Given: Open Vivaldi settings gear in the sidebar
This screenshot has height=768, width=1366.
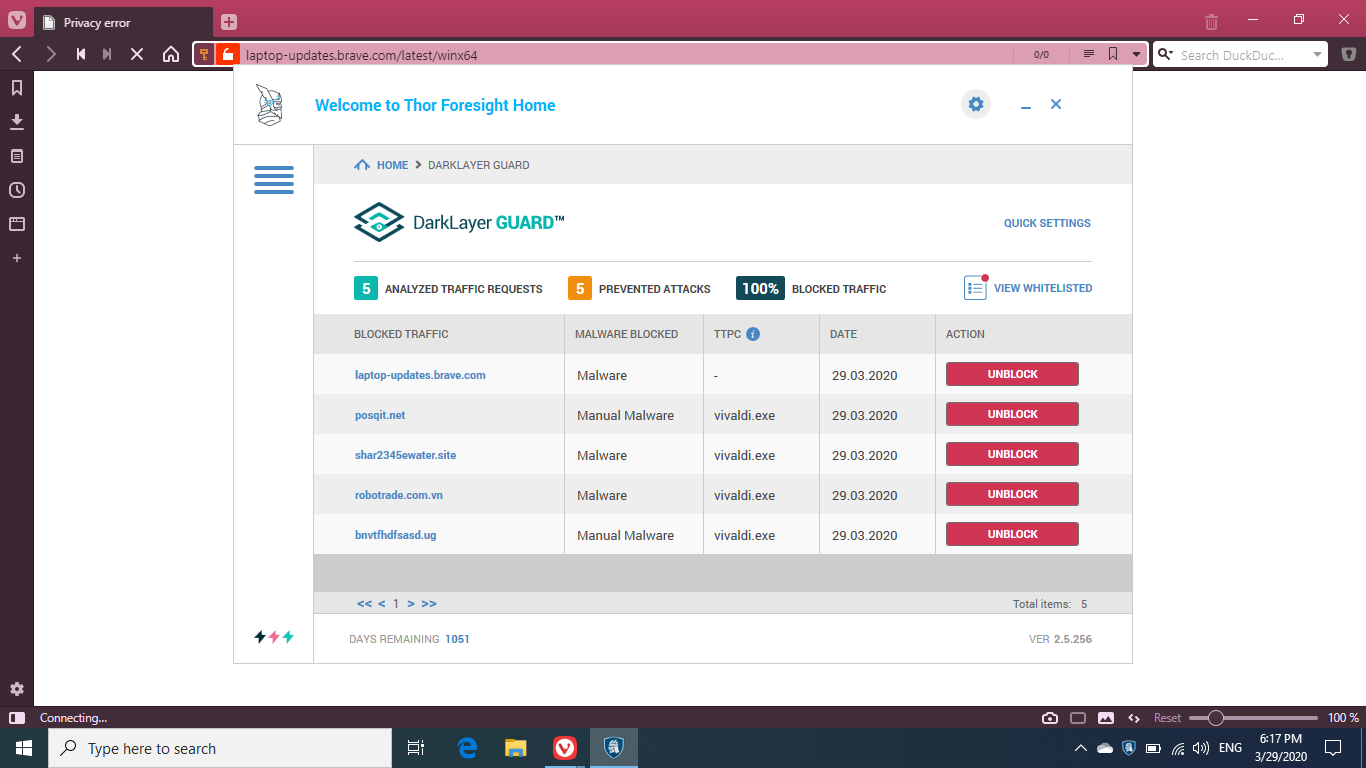Looking at the screenshot, I should 17,689.
